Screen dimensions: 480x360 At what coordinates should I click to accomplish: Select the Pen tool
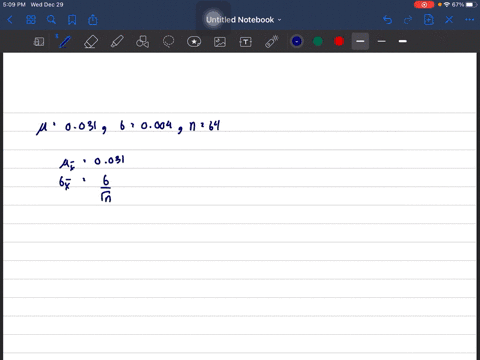(65, 42)
